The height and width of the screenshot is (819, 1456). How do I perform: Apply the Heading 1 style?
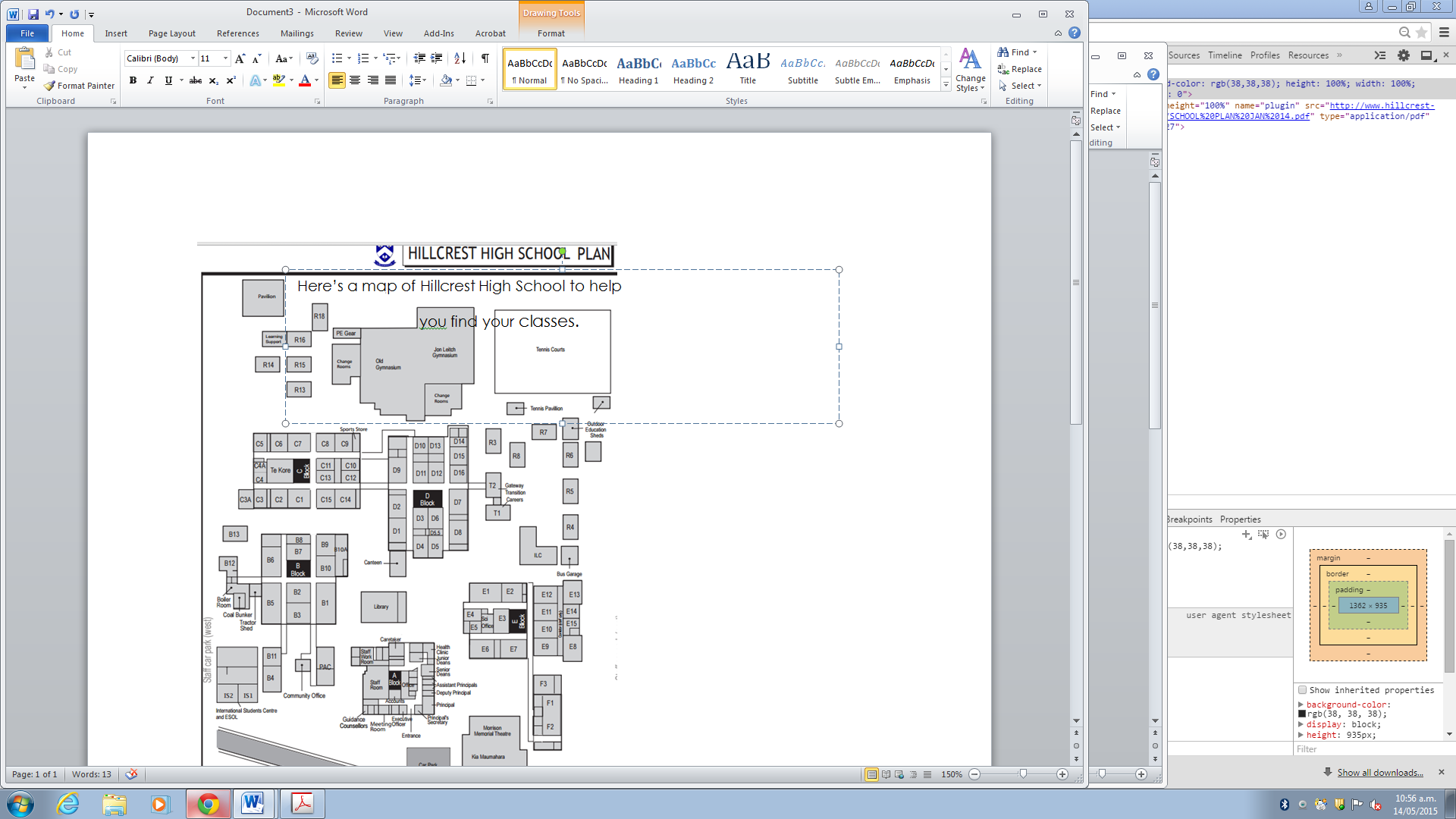click(x=639, y=70)
